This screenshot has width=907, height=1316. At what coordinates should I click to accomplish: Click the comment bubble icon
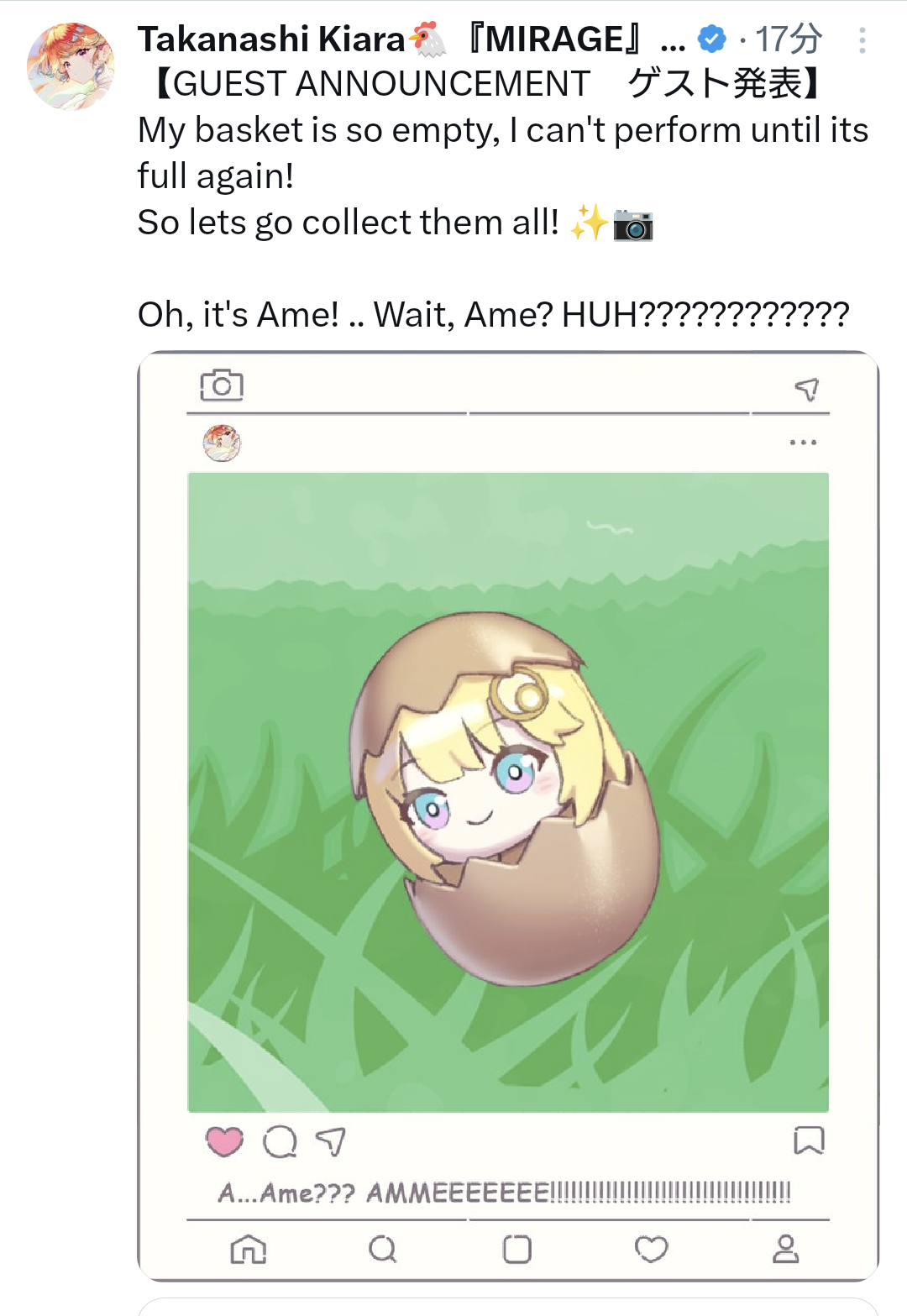(280, 1141)
